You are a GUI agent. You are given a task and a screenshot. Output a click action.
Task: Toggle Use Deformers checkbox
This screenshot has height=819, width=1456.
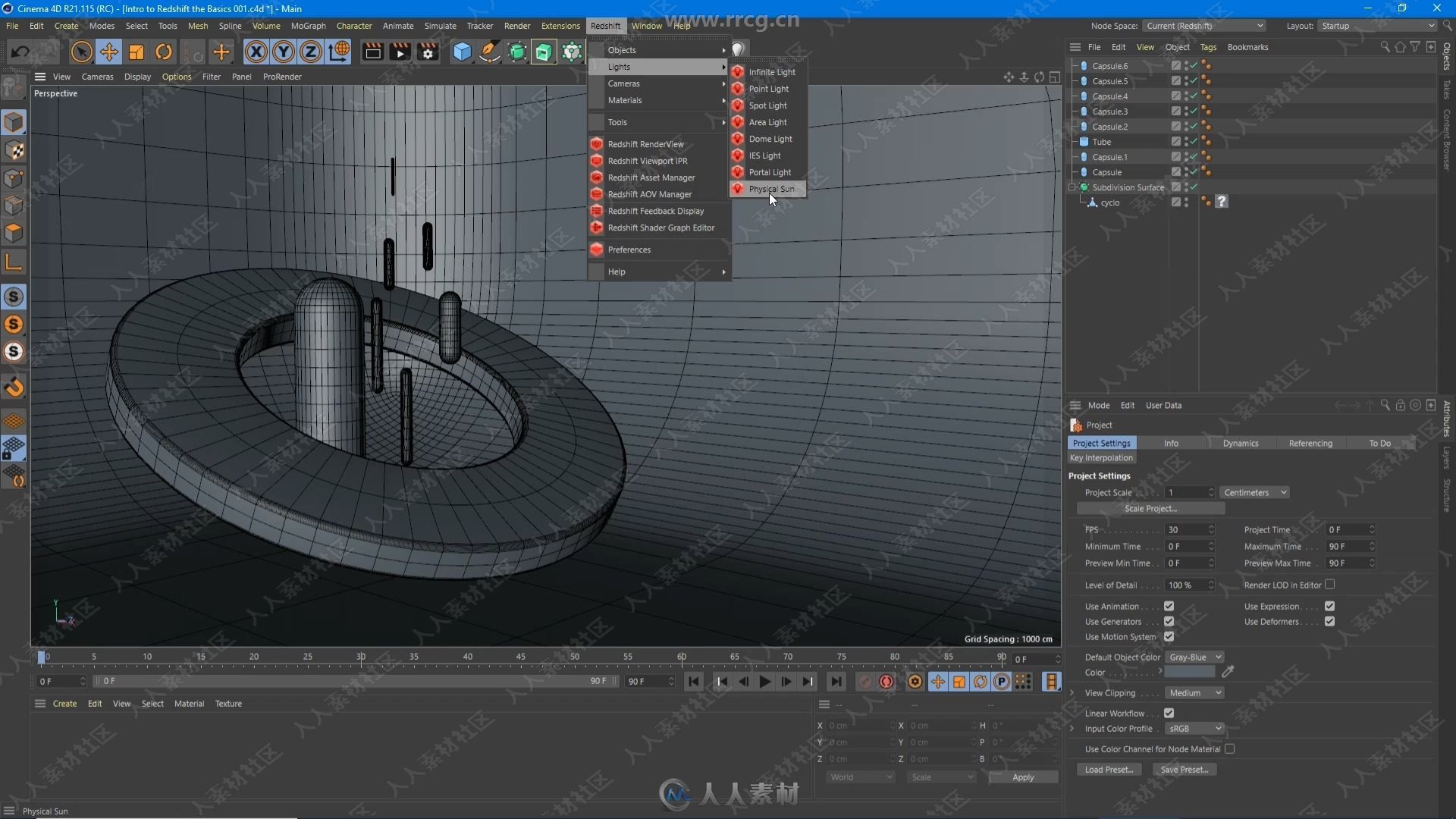point(1329,622)
